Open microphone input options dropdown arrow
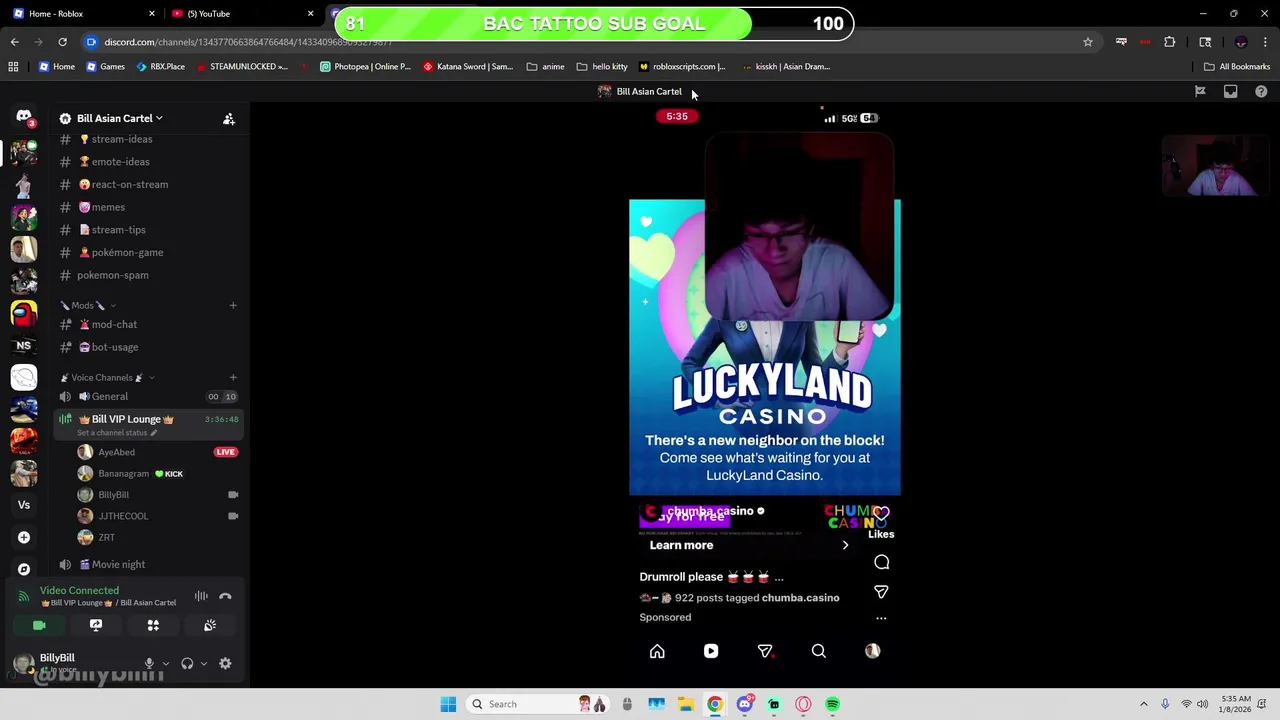Screen dimensions: 1280x720 pos(166,664)
